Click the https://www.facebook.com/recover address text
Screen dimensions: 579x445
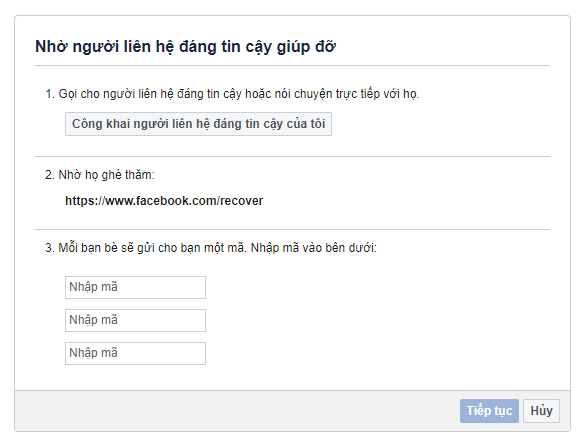tap(164, 201)
